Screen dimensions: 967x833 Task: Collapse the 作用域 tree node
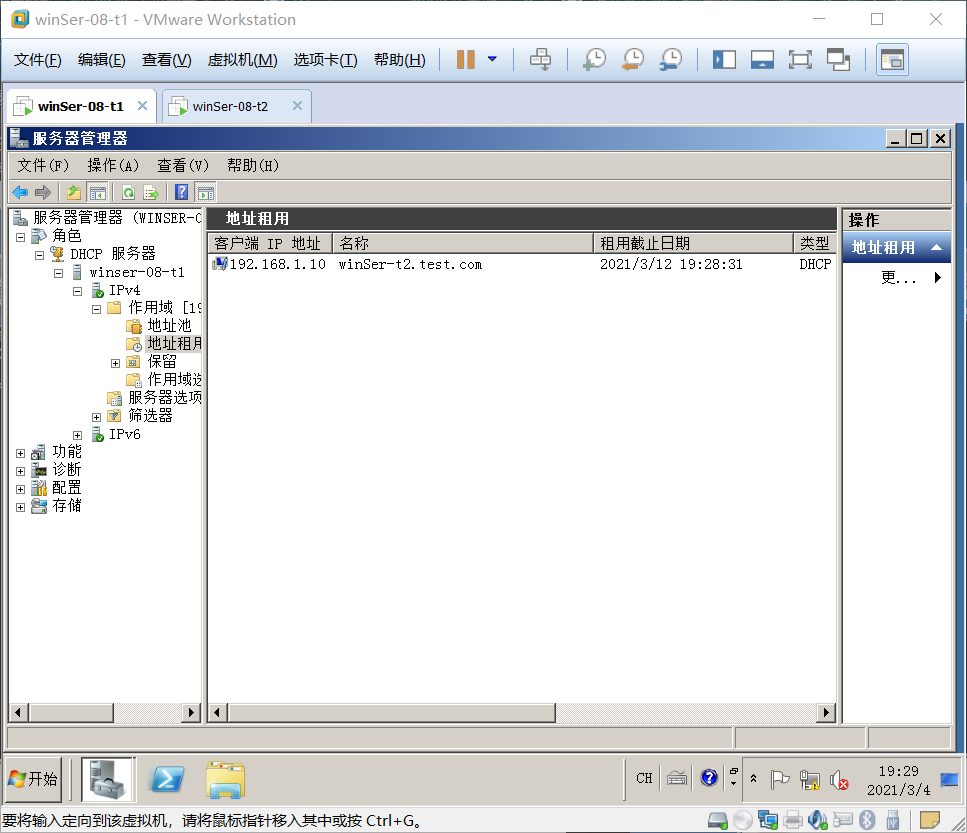click(97, 309)
